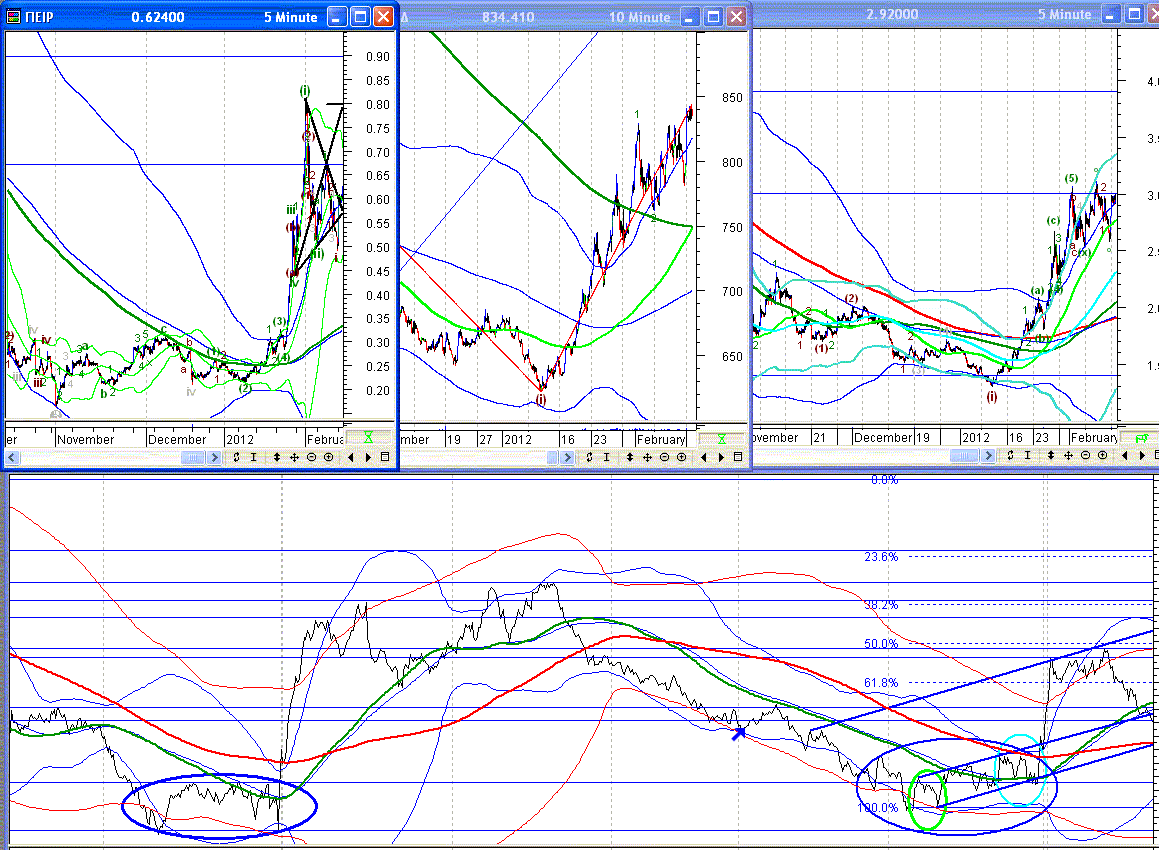Click the 0.50 price level on ΠΕΙΡ axis

[x=378, y=247]
